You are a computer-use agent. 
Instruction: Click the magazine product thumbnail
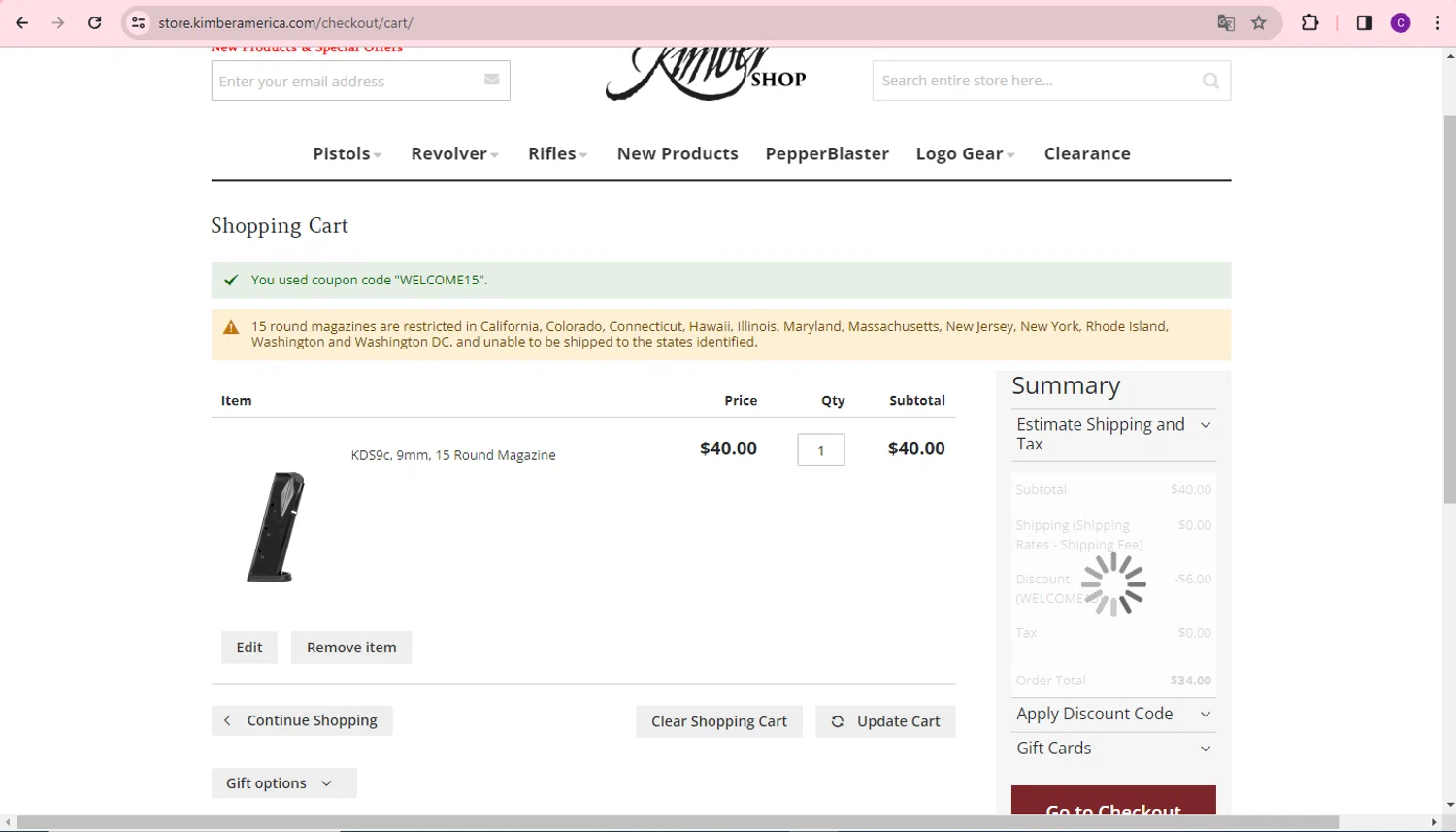point(277,526)
